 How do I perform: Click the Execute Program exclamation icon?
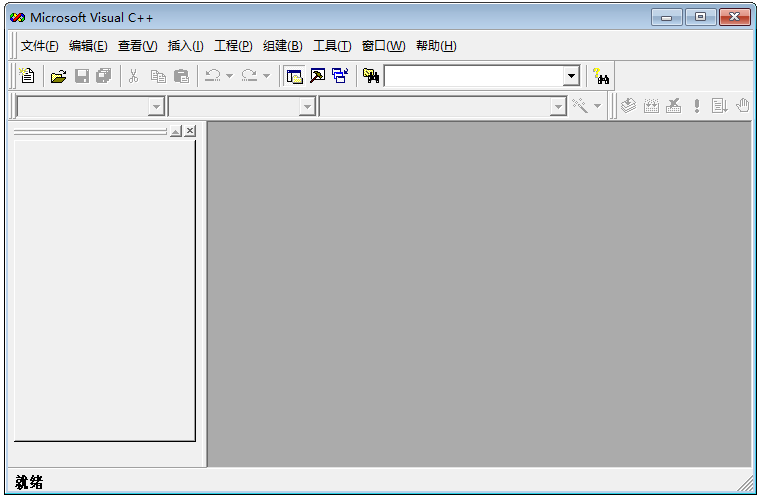click(697, 106)
